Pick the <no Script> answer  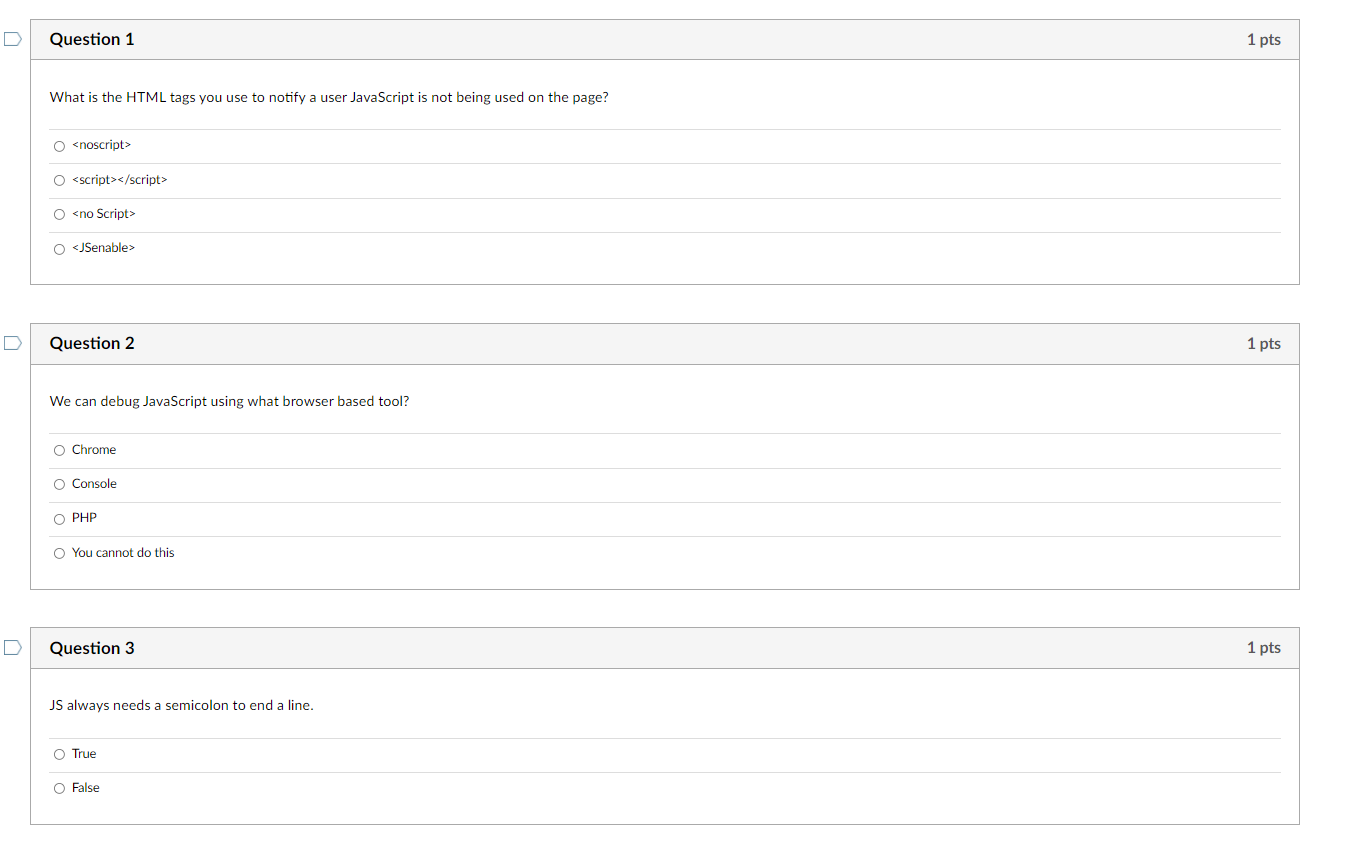[59, 214]
